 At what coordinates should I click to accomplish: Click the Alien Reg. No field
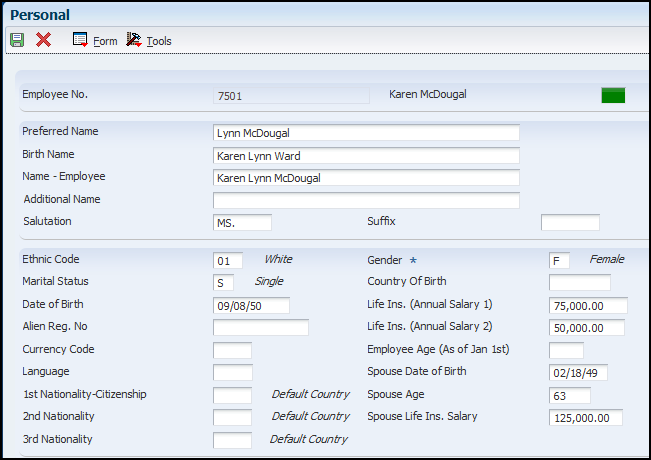[x=261, y=328]
